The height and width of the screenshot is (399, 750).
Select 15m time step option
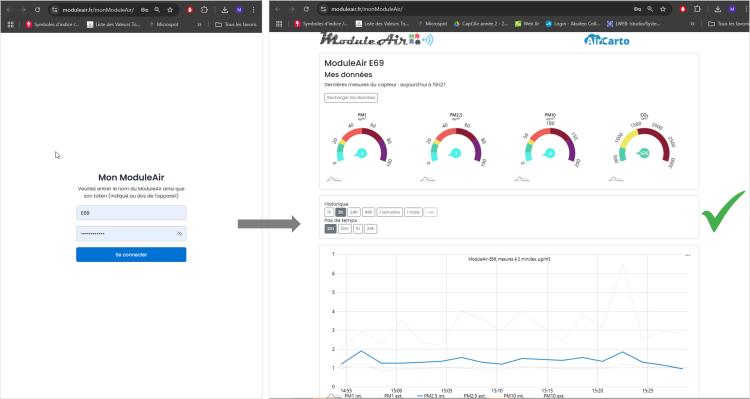(x=345, y=229)
